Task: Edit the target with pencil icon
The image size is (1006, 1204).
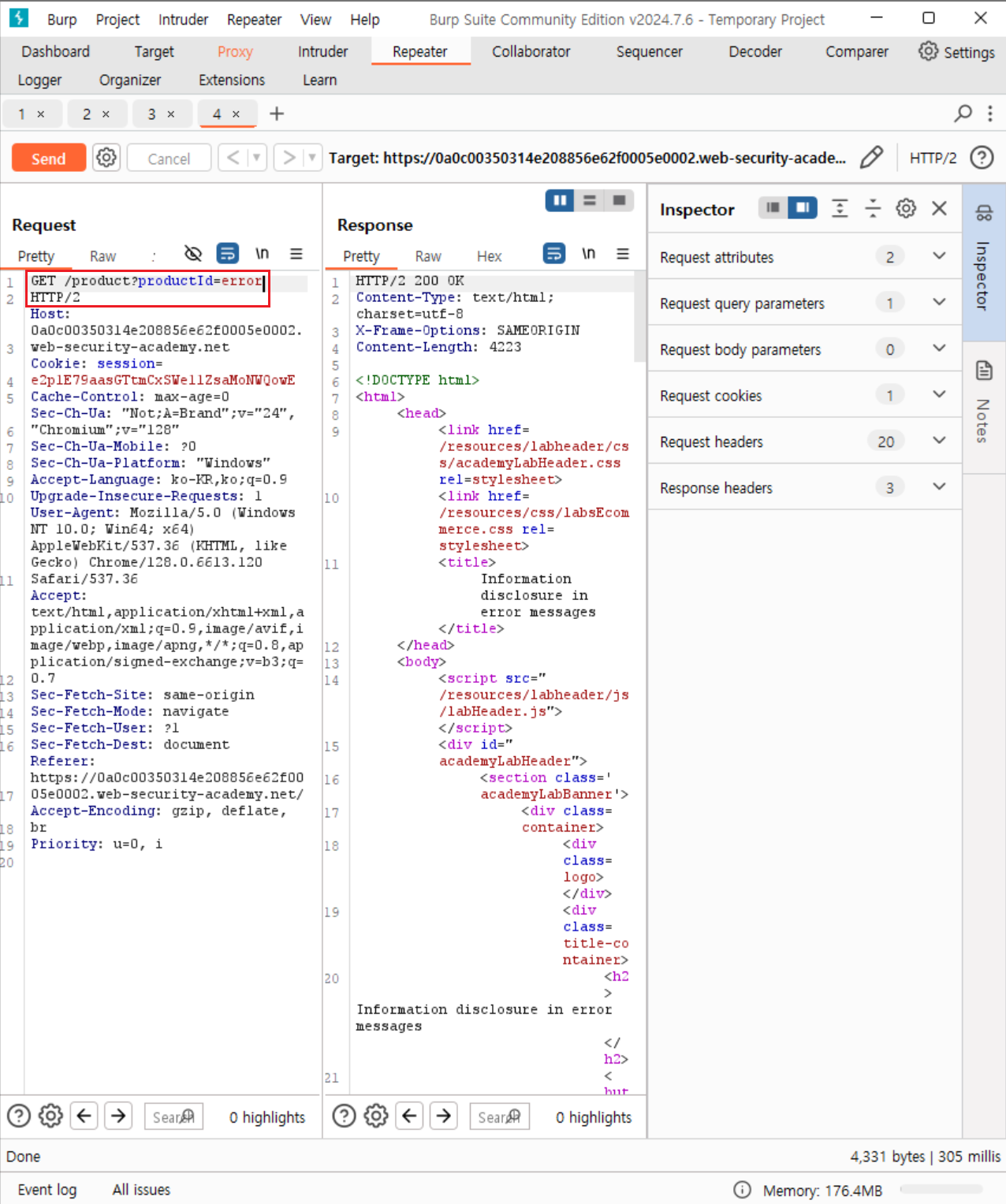Action: pos(871,158)
